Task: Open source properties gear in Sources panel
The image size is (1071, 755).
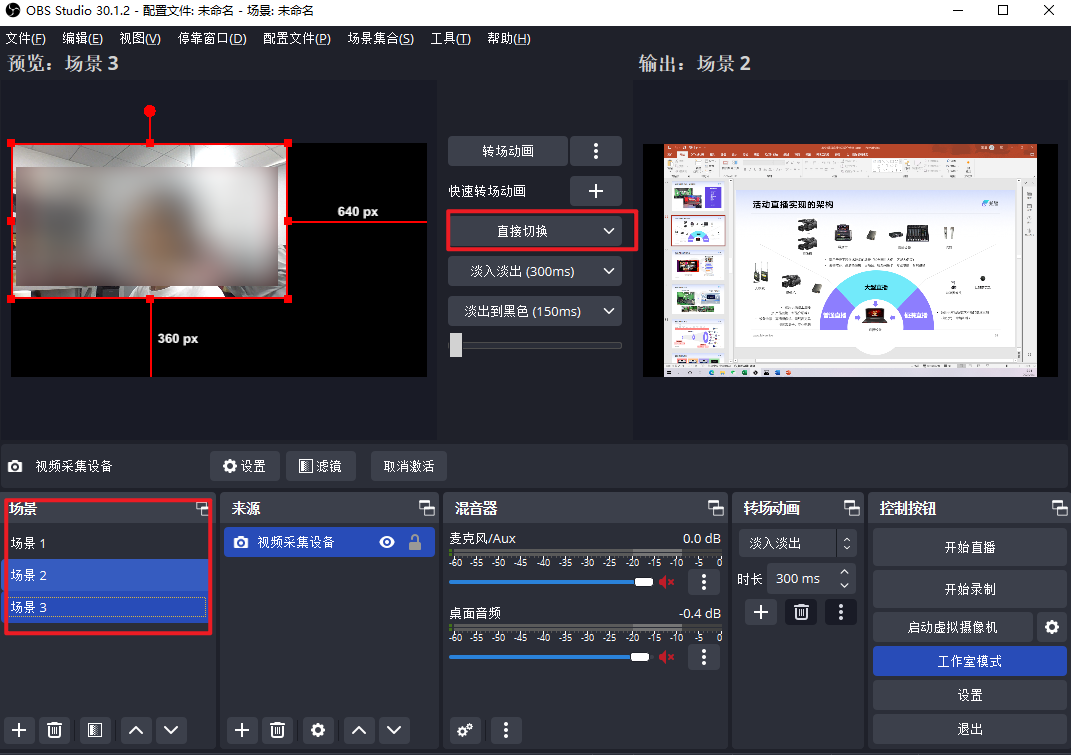Action: pyautogui.click(x=318, y=730)
